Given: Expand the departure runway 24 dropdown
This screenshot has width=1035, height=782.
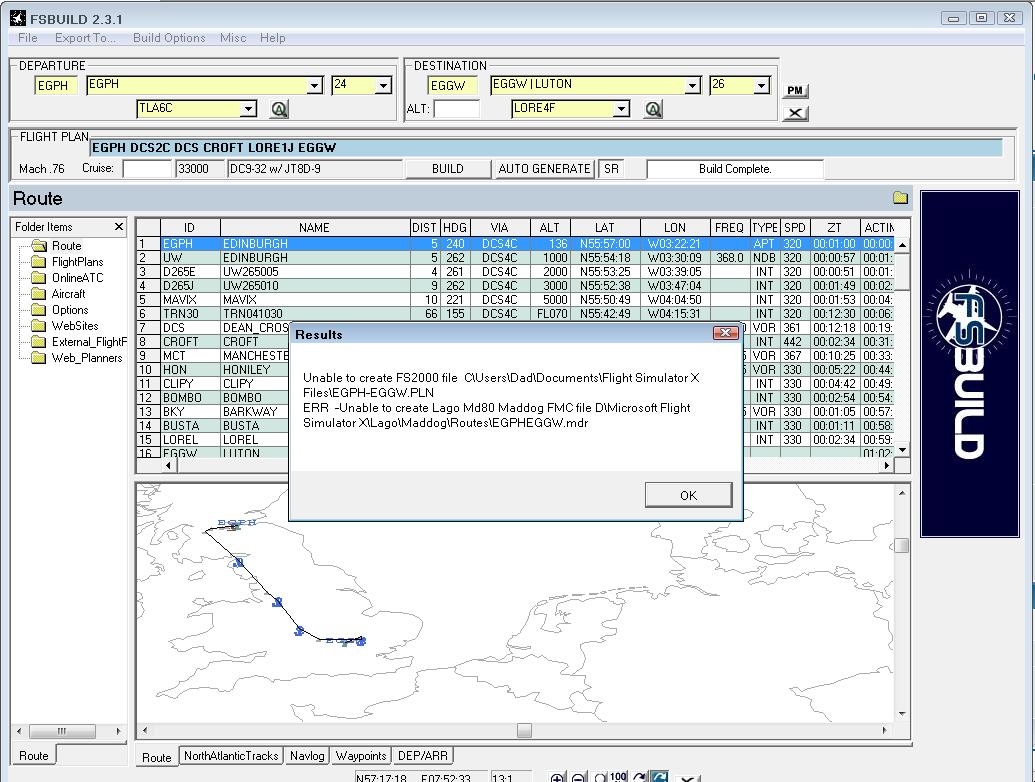Looking at the screenshot, I should coord(384,85).
